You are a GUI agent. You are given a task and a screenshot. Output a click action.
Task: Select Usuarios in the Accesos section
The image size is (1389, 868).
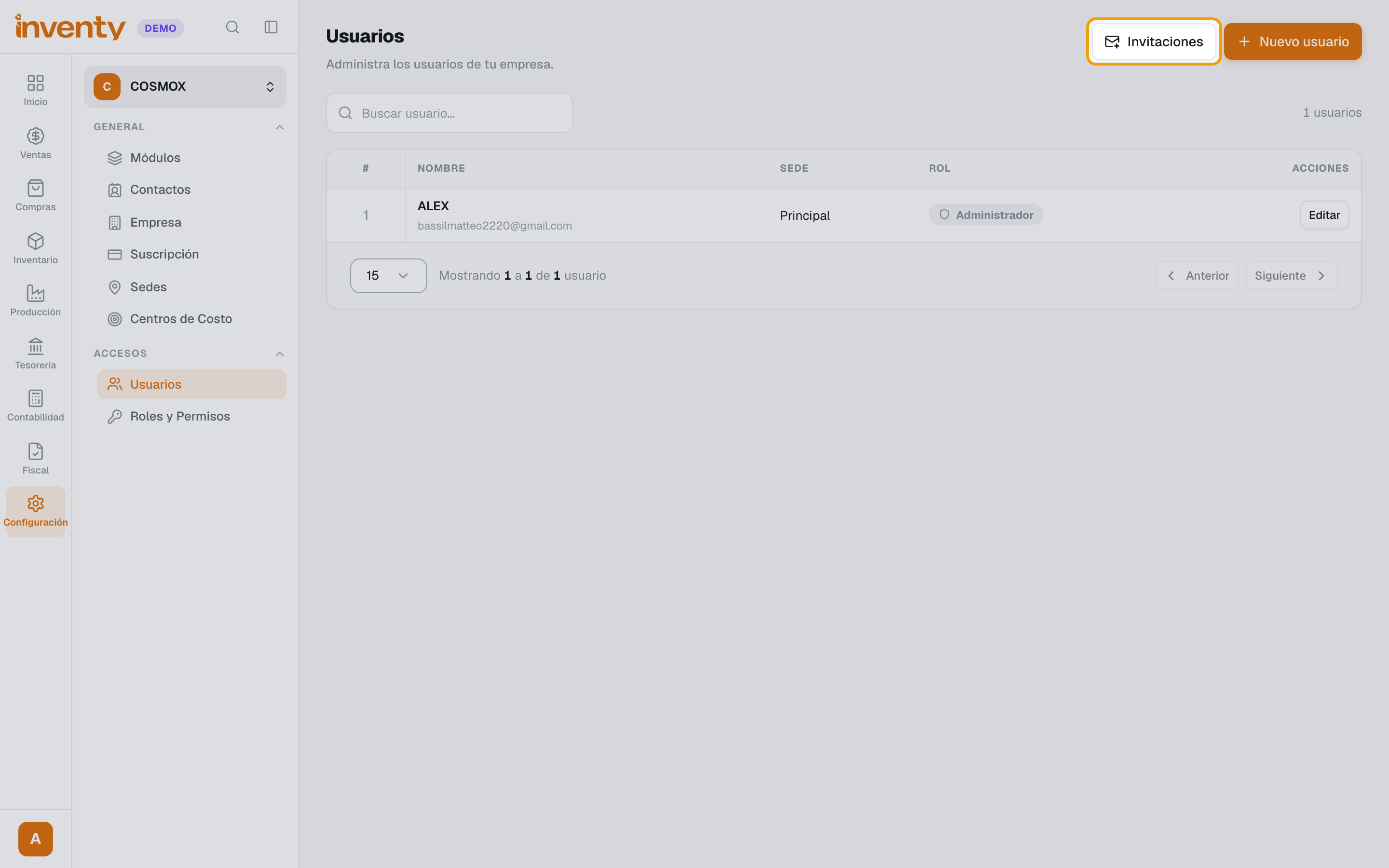tap(191, 384)
